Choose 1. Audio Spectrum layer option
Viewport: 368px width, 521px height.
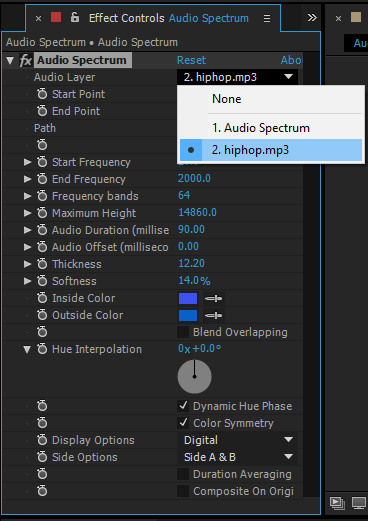click(x=271, y=128)
